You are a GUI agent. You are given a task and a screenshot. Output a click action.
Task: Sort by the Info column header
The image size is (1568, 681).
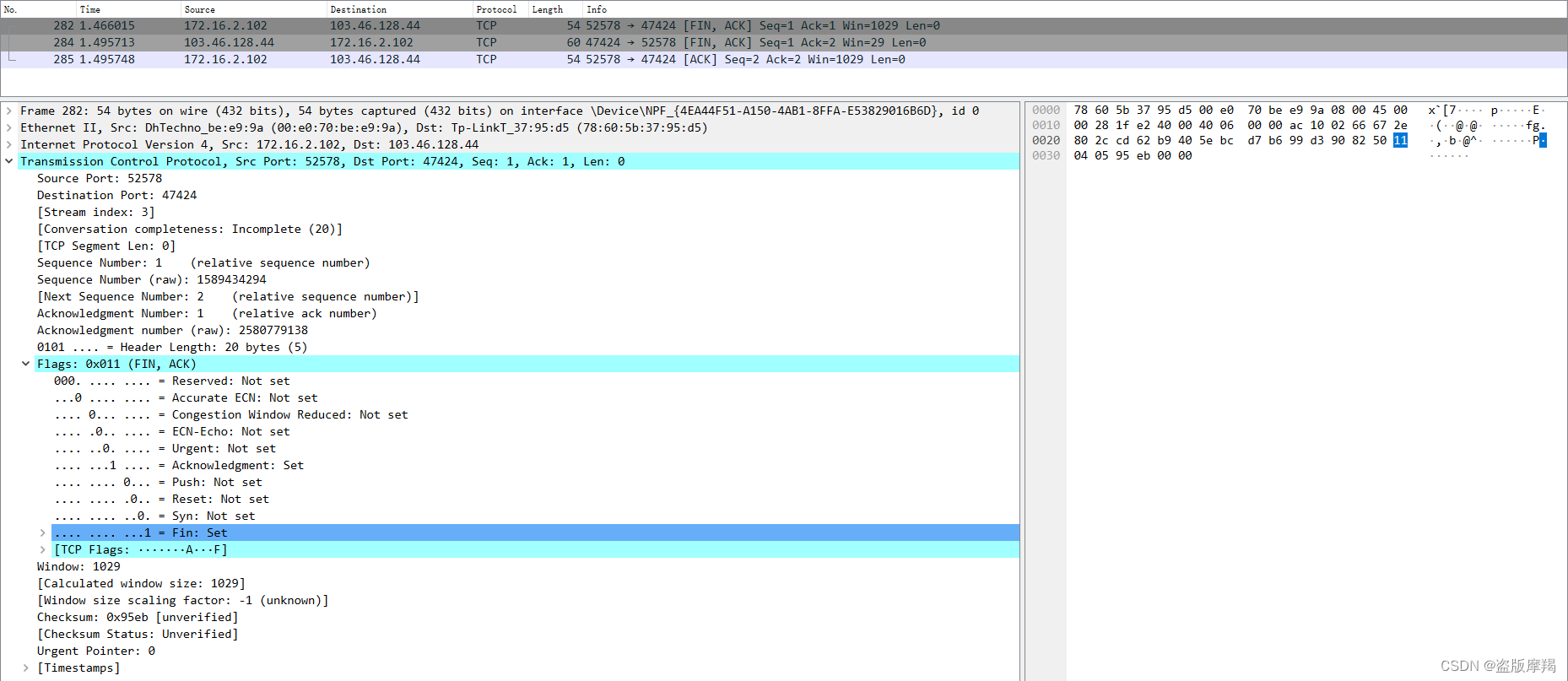[x=1074, y=9]
